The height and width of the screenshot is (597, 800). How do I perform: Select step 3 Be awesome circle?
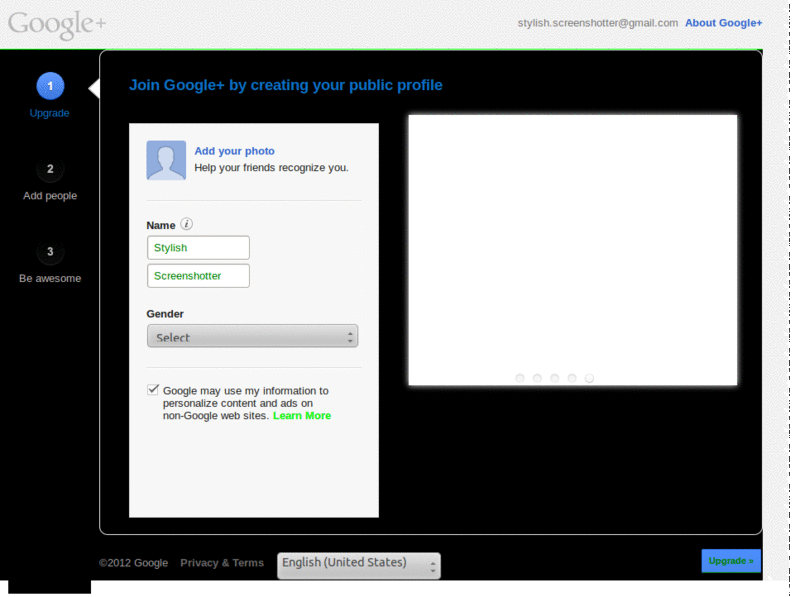click(x=50, y=252)
